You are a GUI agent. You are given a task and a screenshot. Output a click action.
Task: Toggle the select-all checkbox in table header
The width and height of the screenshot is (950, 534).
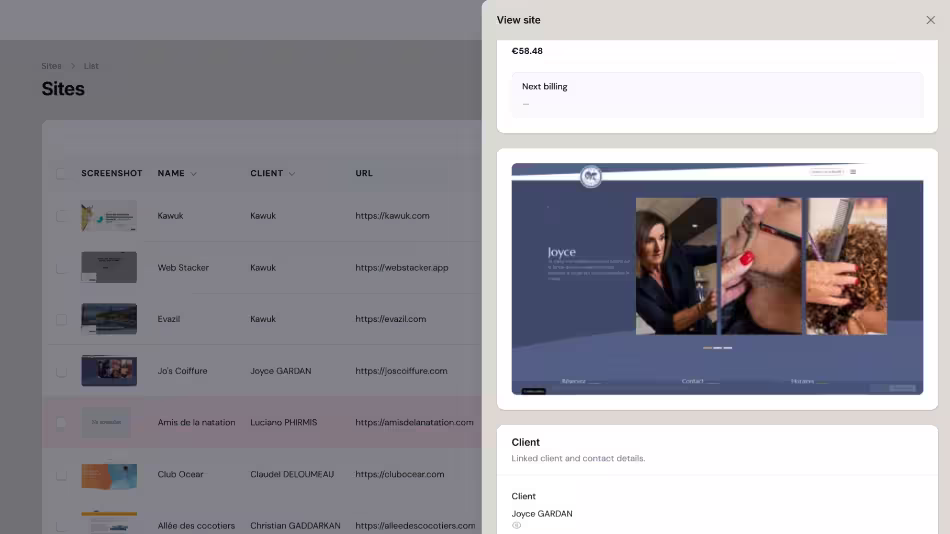click(x=61, y=173)
